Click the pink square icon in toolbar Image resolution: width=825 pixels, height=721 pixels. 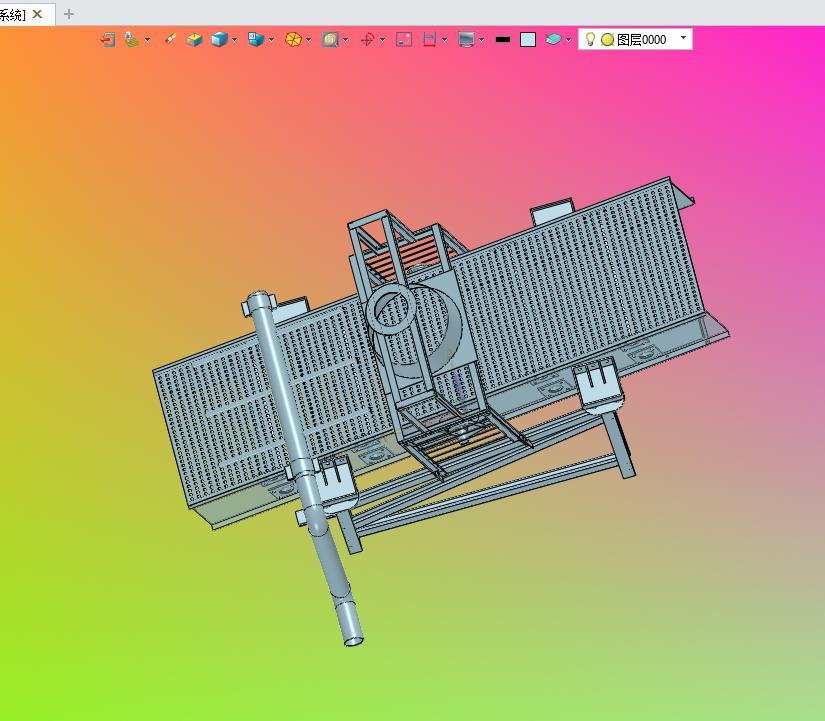point(404,39)
